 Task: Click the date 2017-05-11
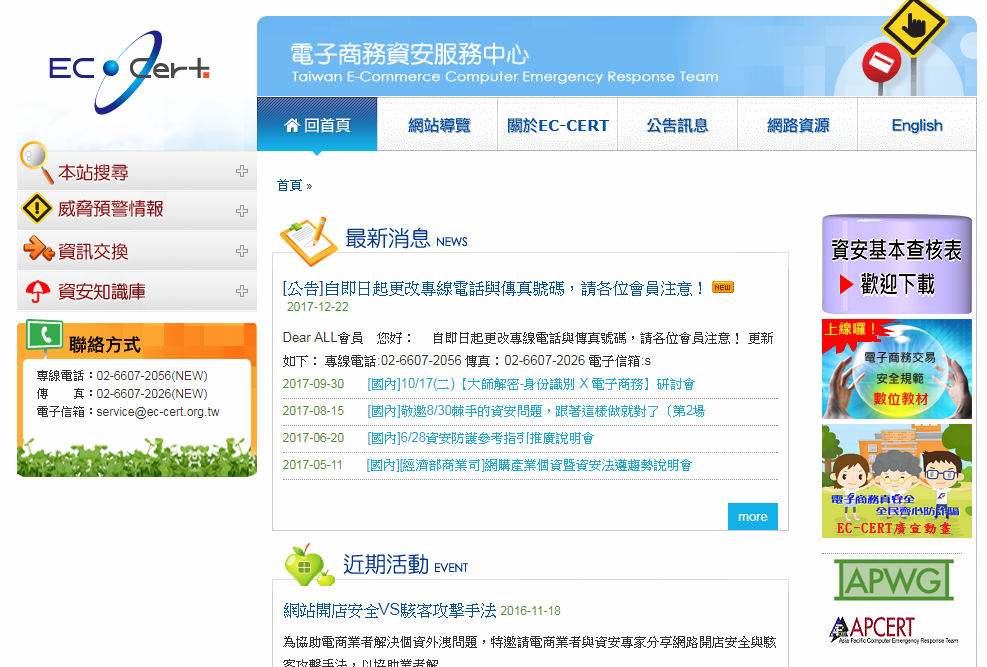[x=312, y=465]
